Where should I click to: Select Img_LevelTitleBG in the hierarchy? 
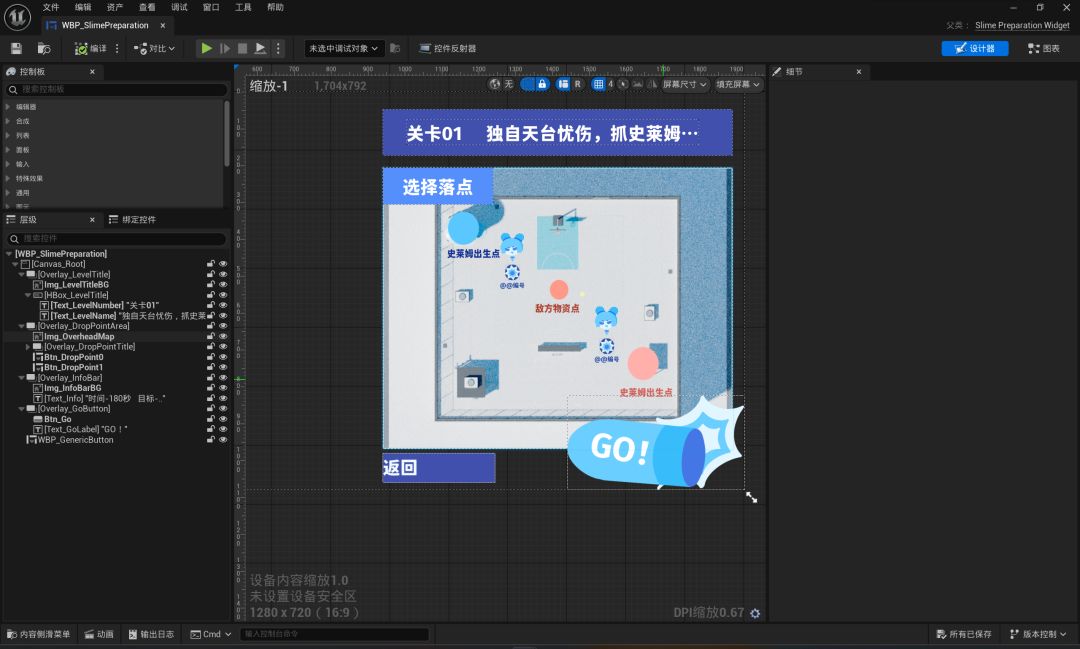point(76,285)
